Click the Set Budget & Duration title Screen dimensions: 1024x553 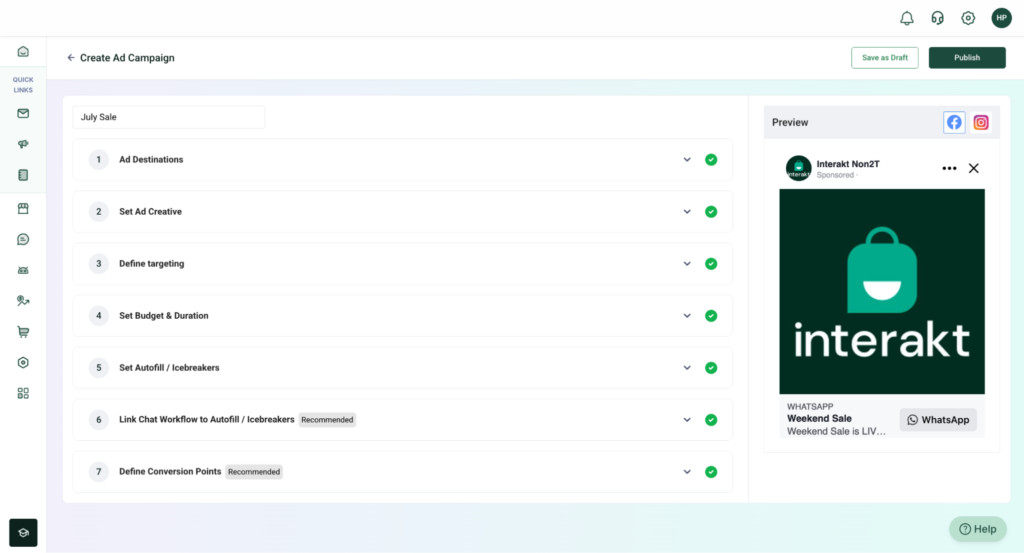(163, 315)
